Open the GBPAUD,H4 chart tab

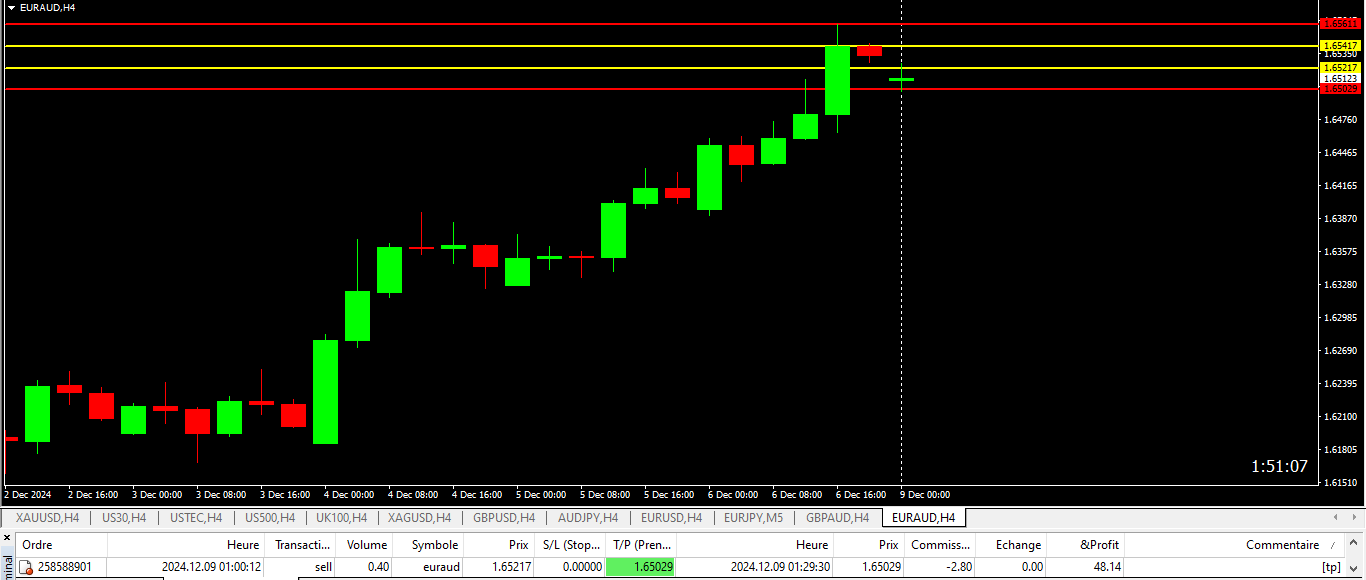tap(837, 518)
